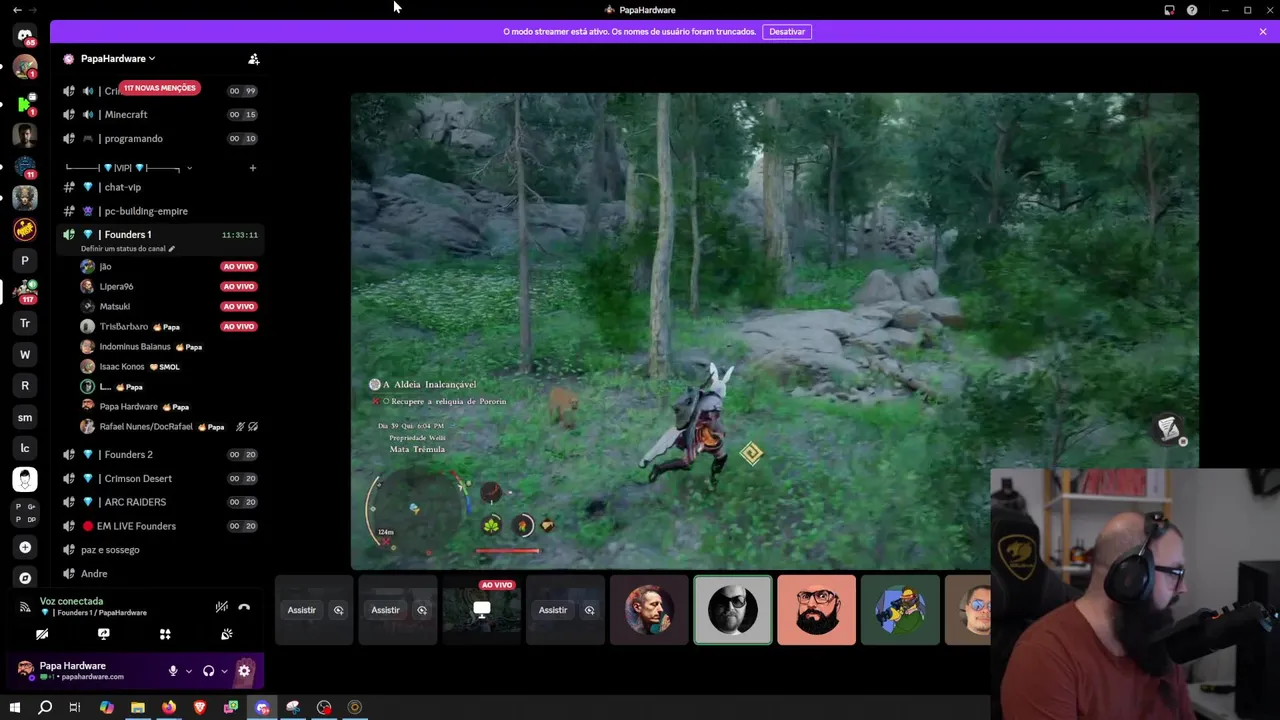Join the Crimson Desert voice channel
This screenshot has width=1280, height=720.
160,479
